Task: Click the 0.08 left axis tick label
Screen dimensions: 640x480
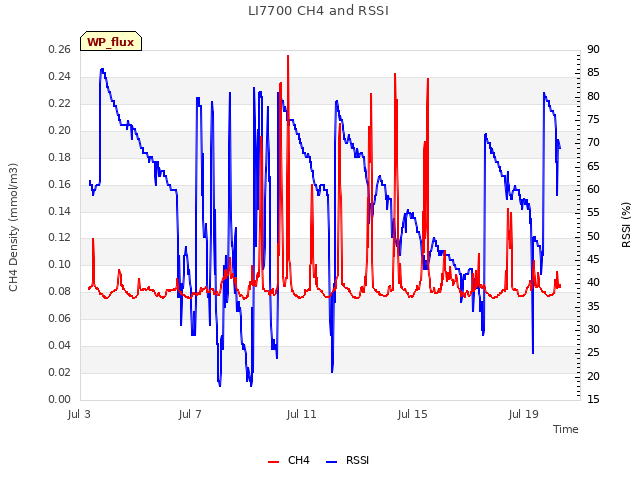Action: tap(60, 291)
